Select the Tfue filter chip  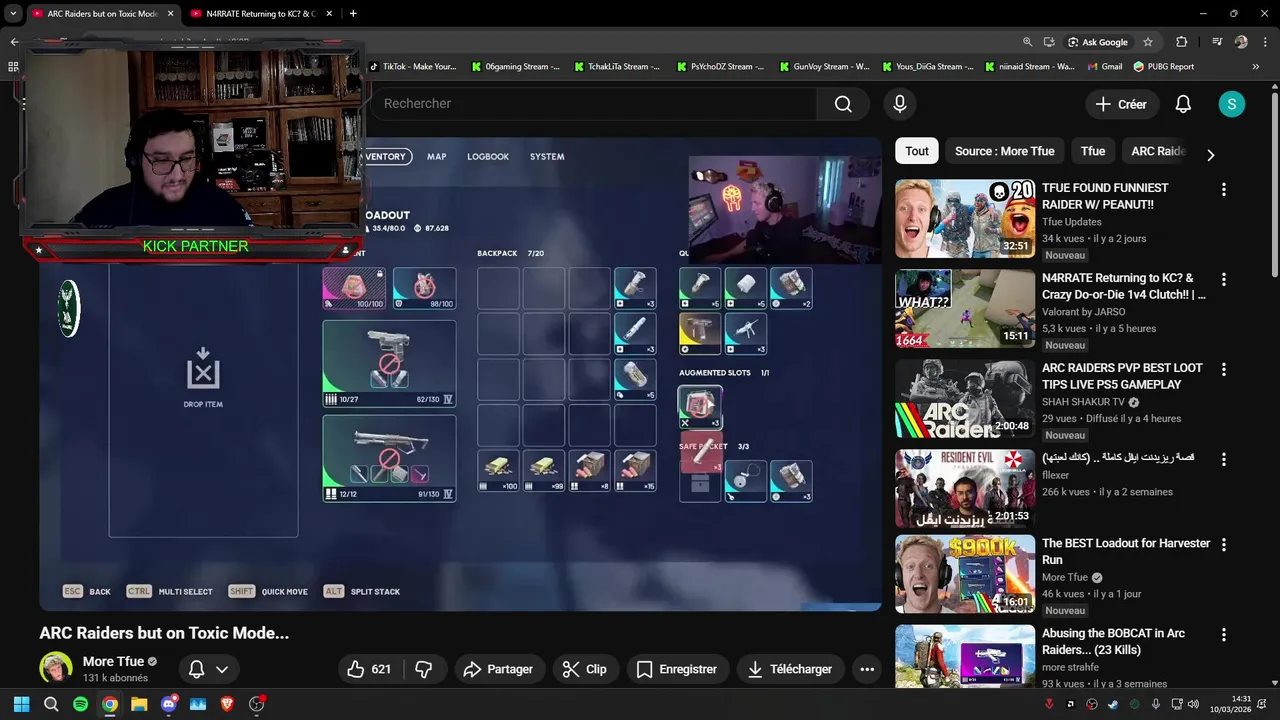coord(1093,151)
